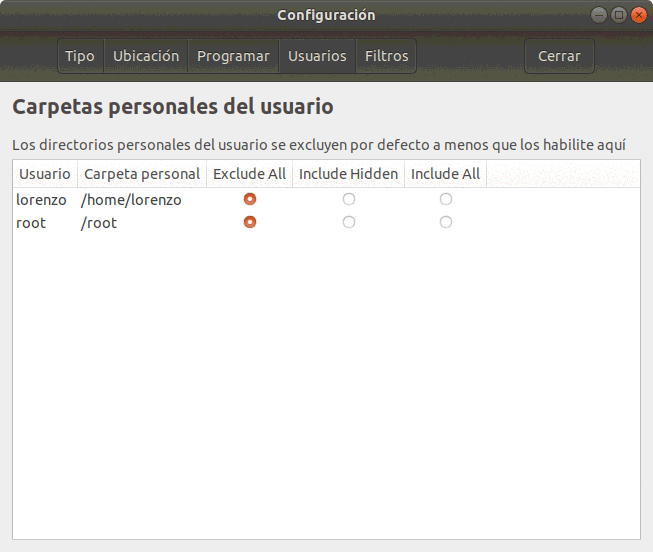The image size is (653, 552).
Task: Click the Usuarios tab
Action: pyautogui.click(x=317, y=56)
